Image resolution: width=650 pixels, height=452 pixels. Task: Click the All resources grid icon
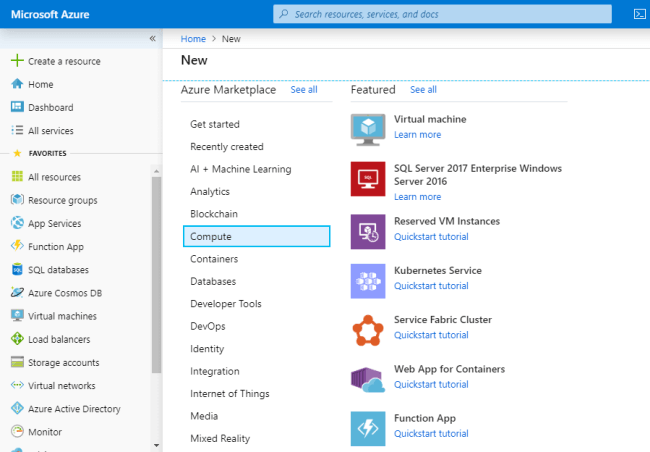point(17,177)
